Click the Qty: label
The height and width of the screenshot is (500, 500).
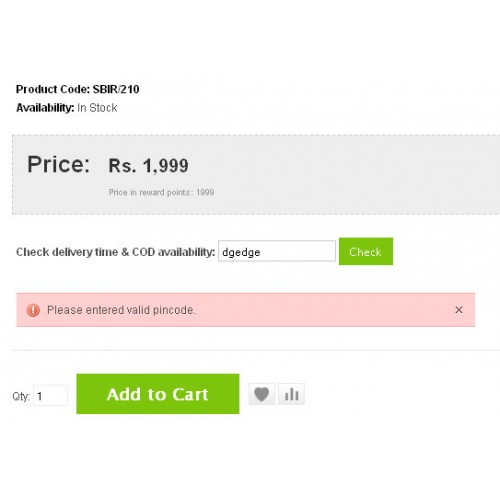tap(21, 396)
